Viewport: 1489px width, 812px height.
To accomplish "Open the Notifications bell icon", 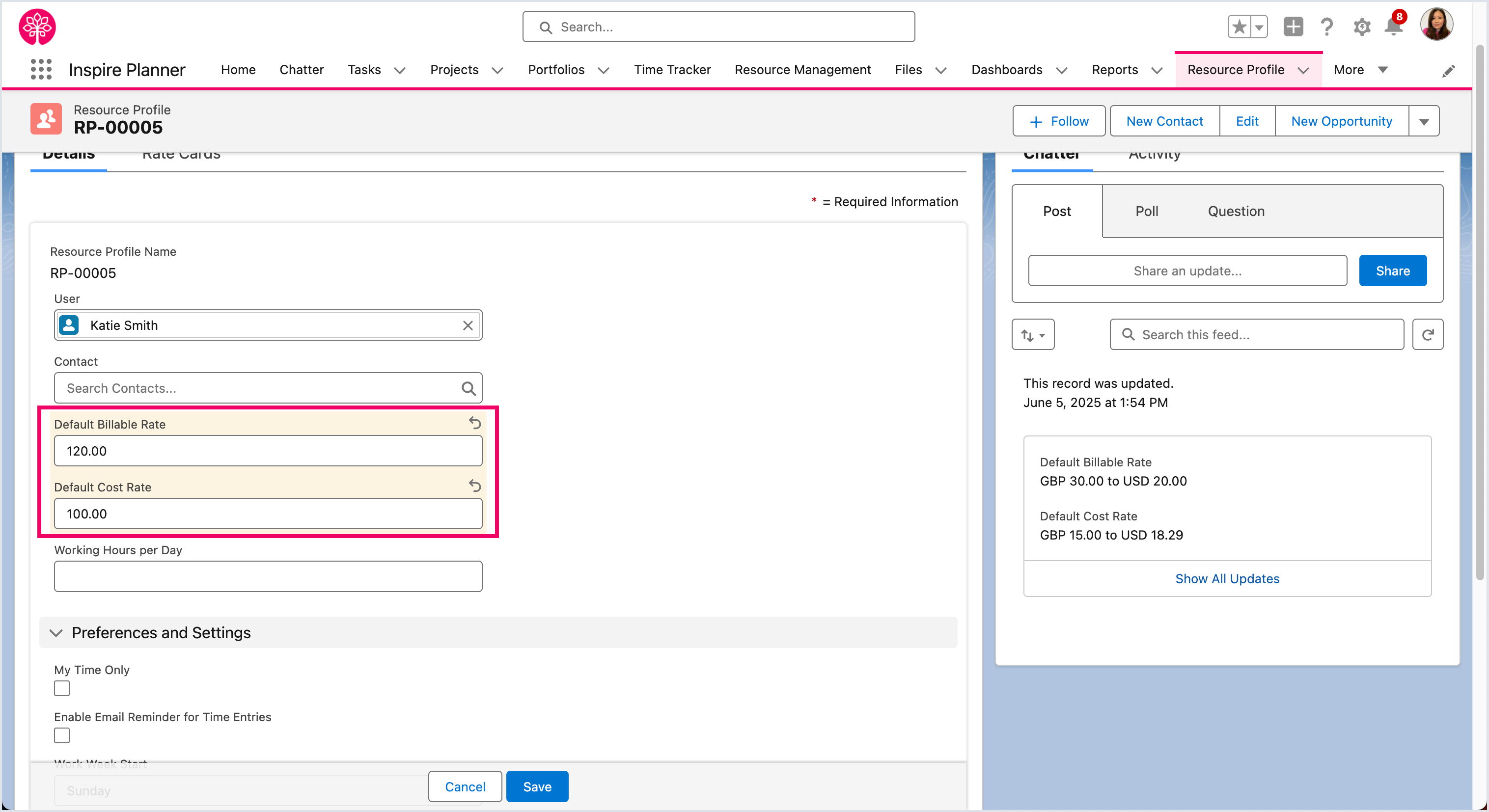I will click(x=1394, y=27).
